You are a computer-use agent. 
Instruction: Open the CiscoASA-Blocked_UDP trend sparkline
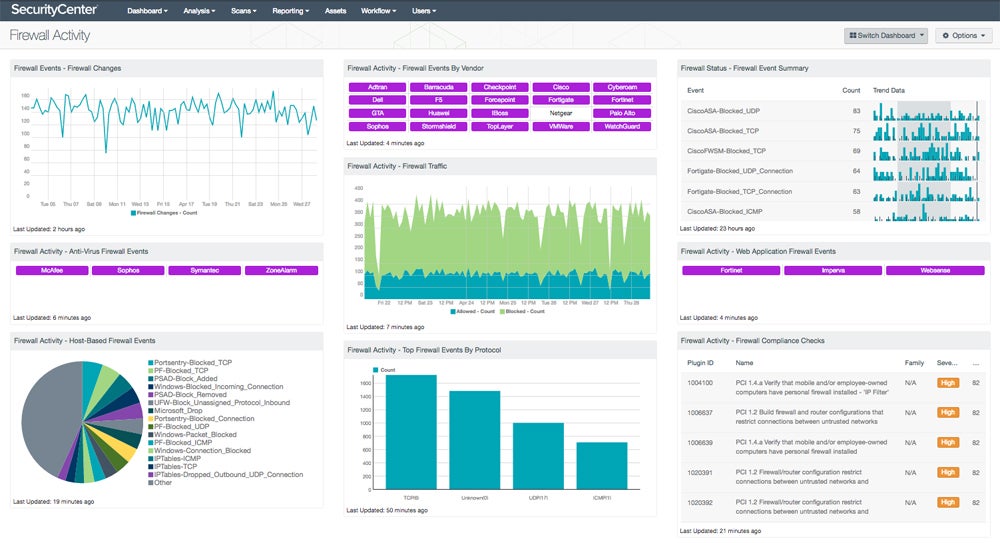point(925,111)
